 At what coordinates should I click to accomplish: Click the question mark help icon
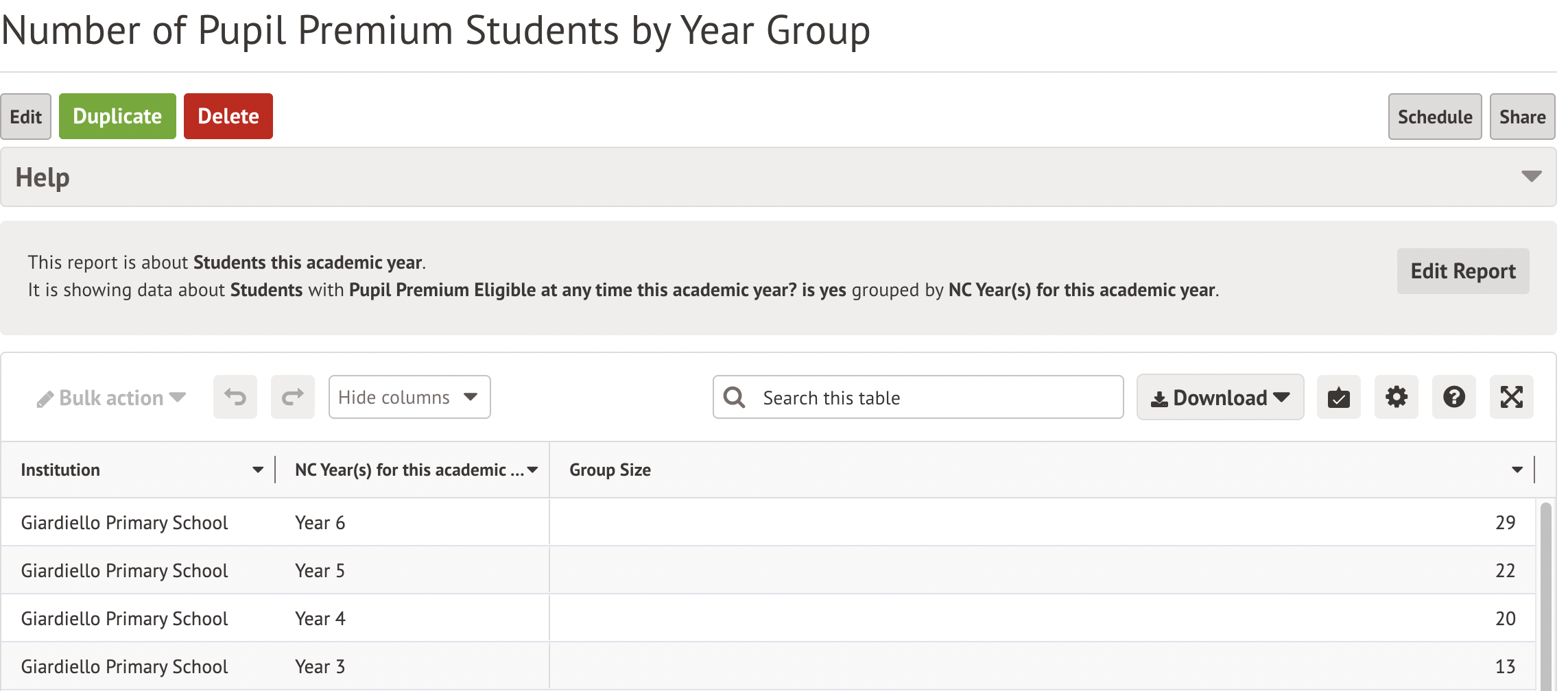[1453, 397]
